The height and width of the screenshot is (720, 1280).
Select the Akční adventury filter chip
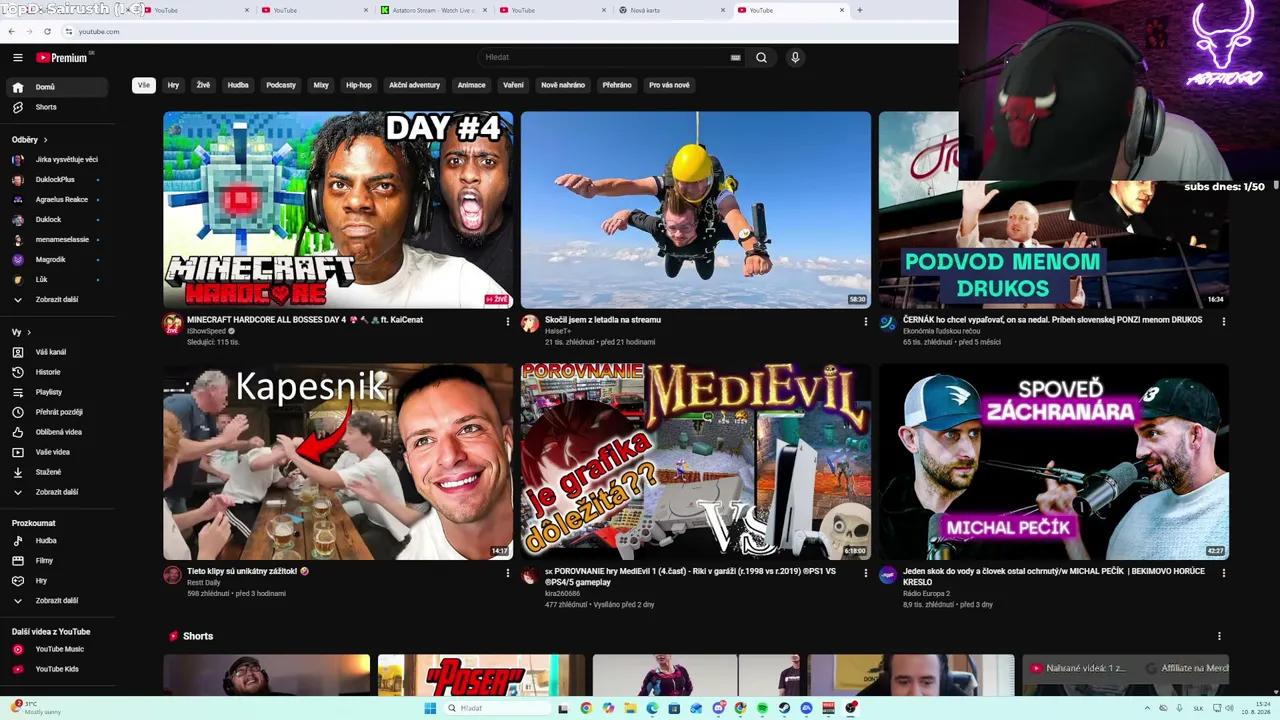(414, 85)
